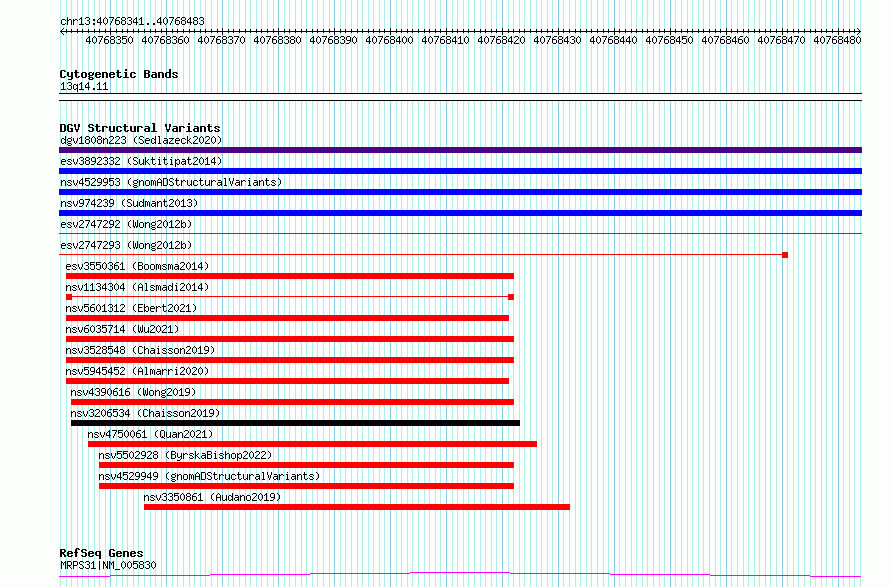Screen dimensions: 890x587
Task: Click the red bar under nsv4390616
Action: pos(292,402)
